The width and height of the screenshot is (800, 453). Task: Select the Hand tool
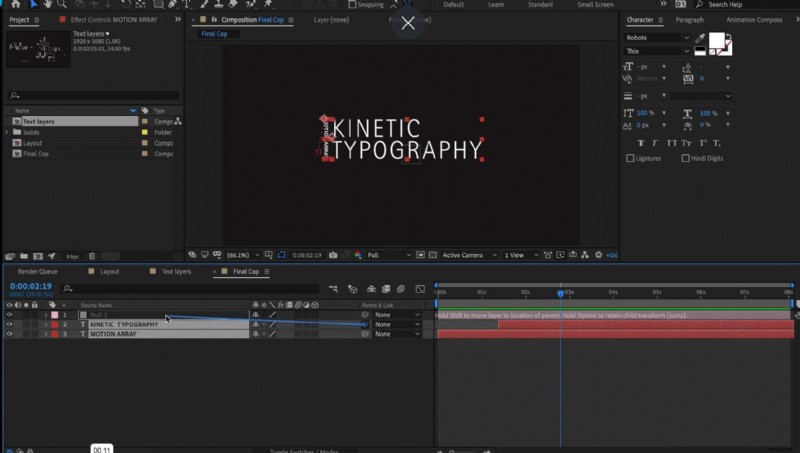click(x=47, y=4)
